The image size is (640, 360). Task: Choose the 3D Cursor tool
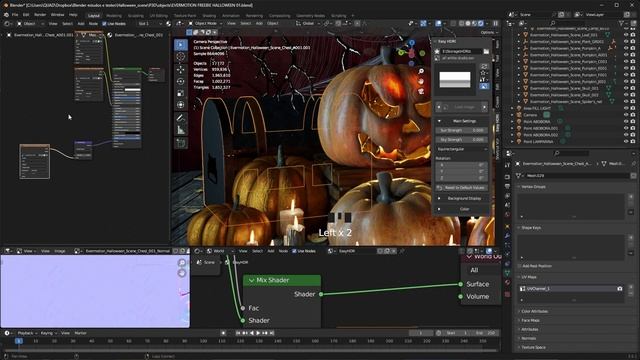click(x=181, y=57)
